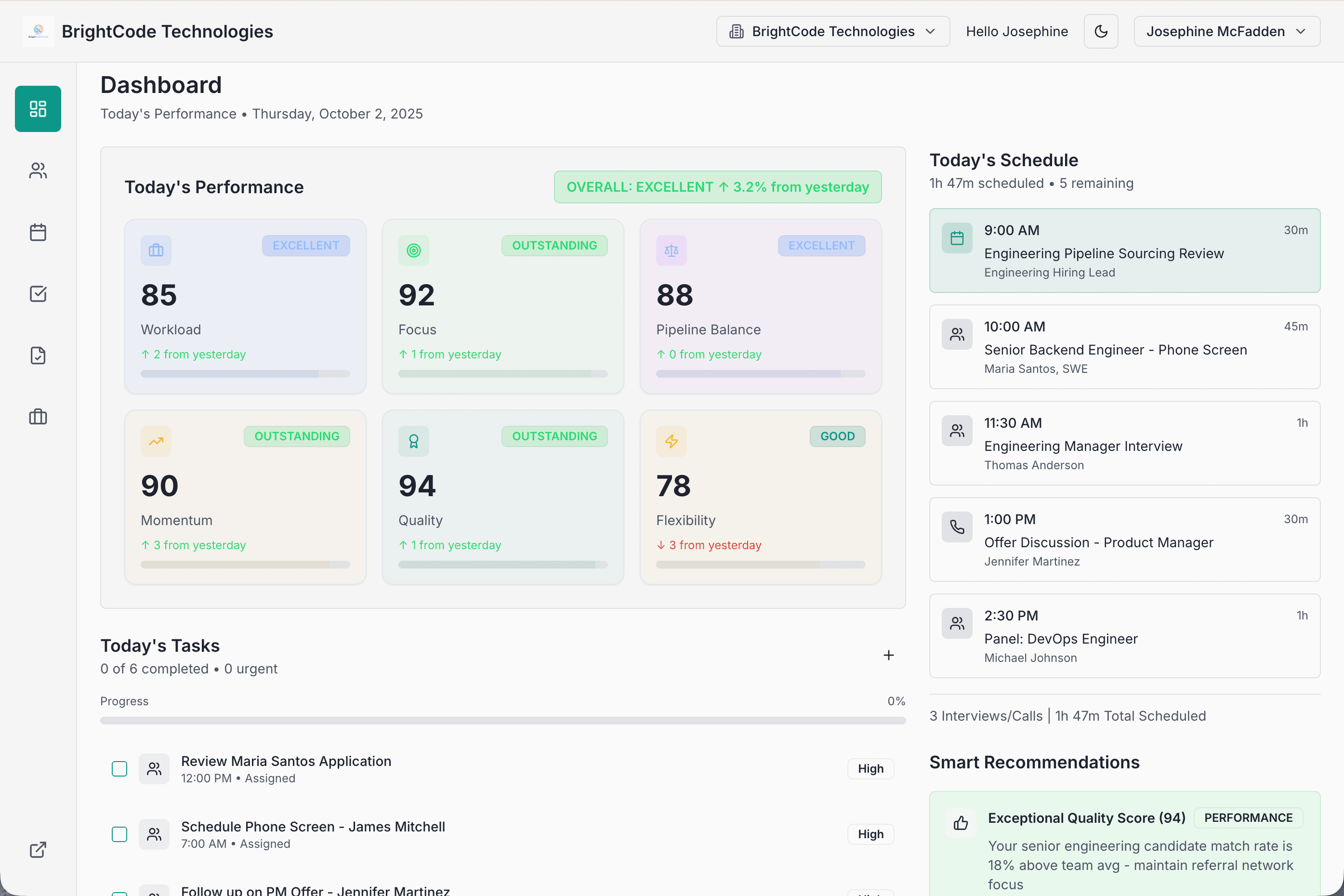Screen dimensions: 1344x896
Task: Open the Dashboard grid icon in sidebar
Action: pyautogui.click(x=38, y=108)
